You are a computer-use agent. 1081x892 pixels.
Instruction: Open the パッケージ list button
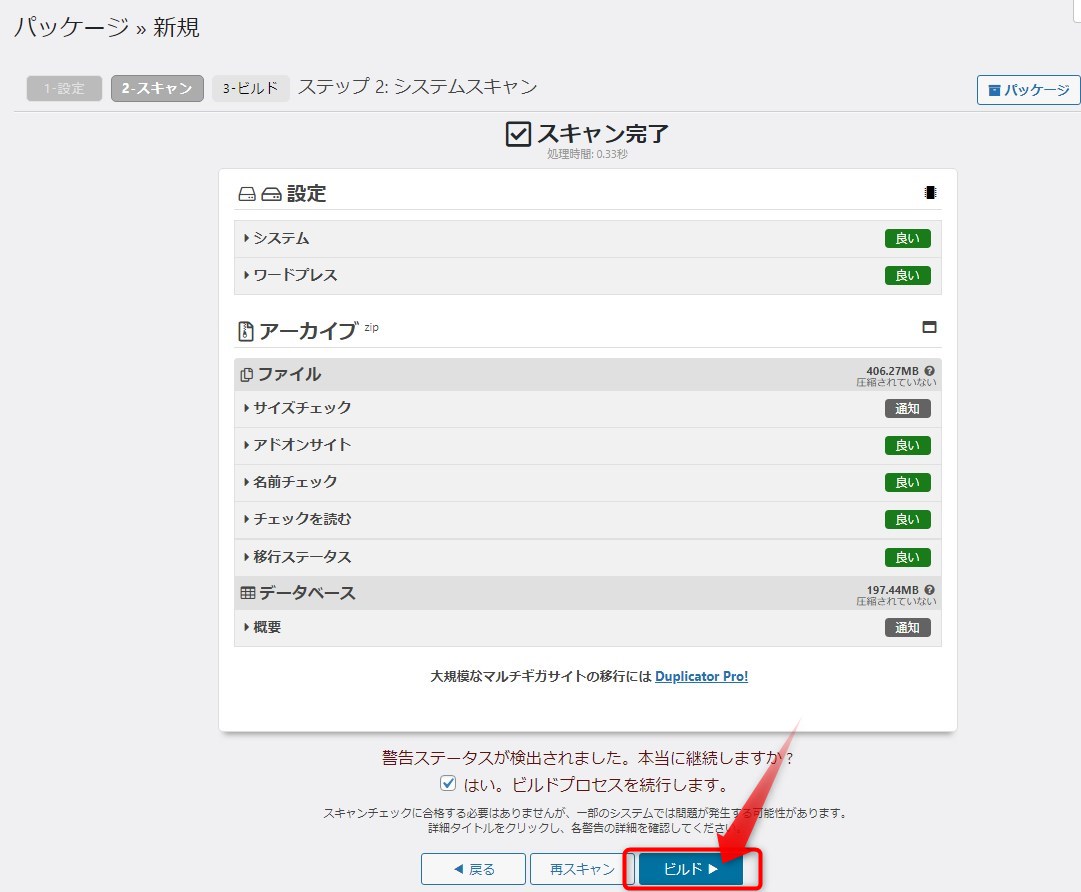[x=1029, y=90]
